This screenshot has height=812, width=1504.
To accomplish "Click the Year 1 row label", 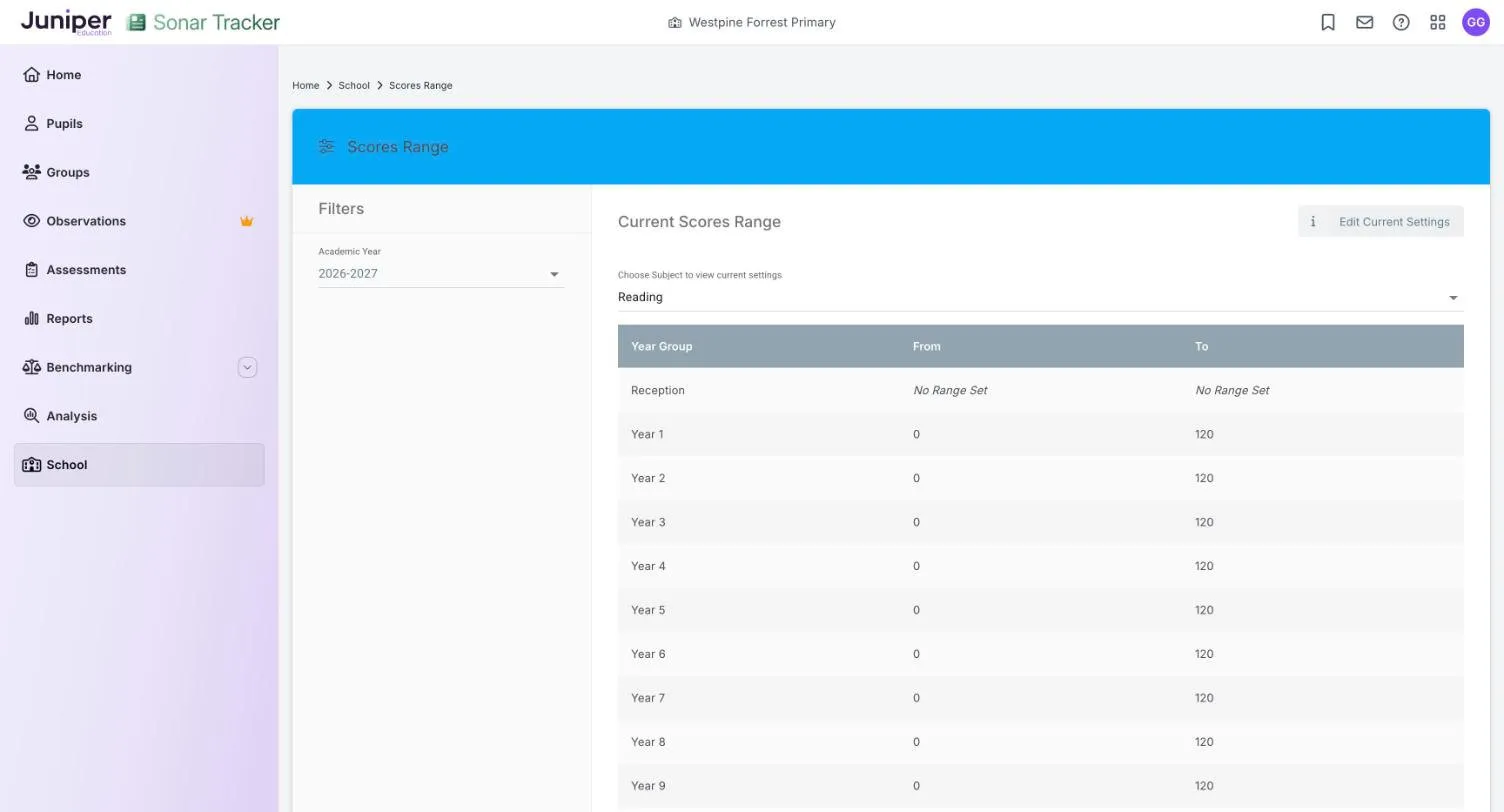I will click(x=647, y=435).
